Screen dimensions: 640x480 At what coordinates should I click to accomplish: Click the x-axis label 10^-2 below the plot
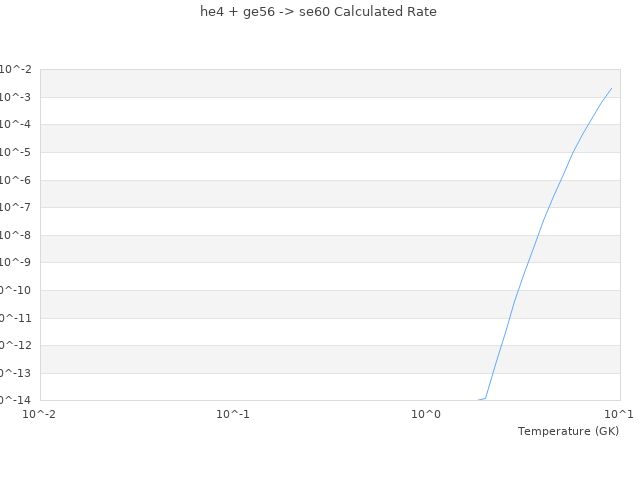click(40, 414)
